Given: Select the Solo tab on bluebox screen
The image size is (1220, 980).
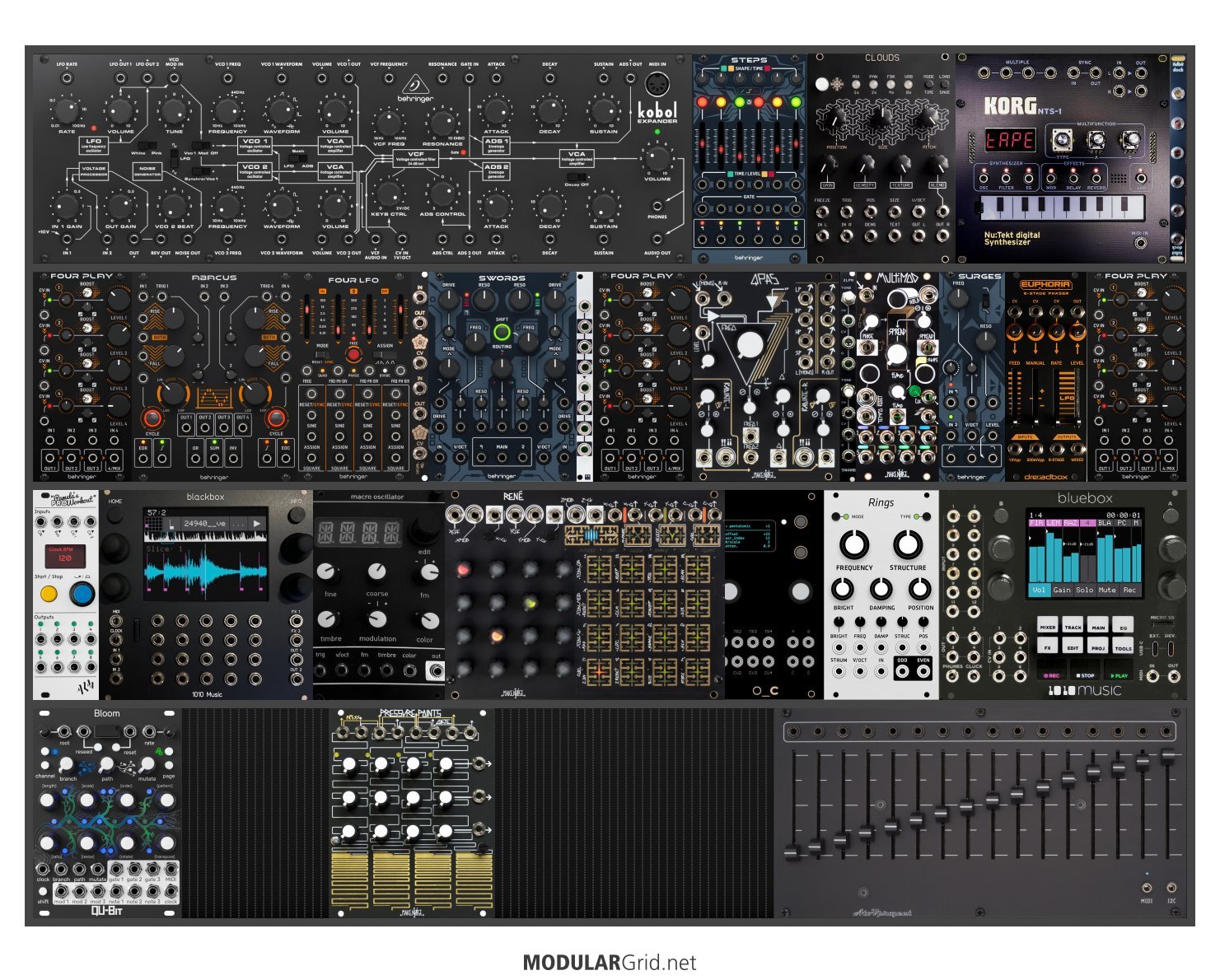Looking at the screenshot, I should [1084, 590].
